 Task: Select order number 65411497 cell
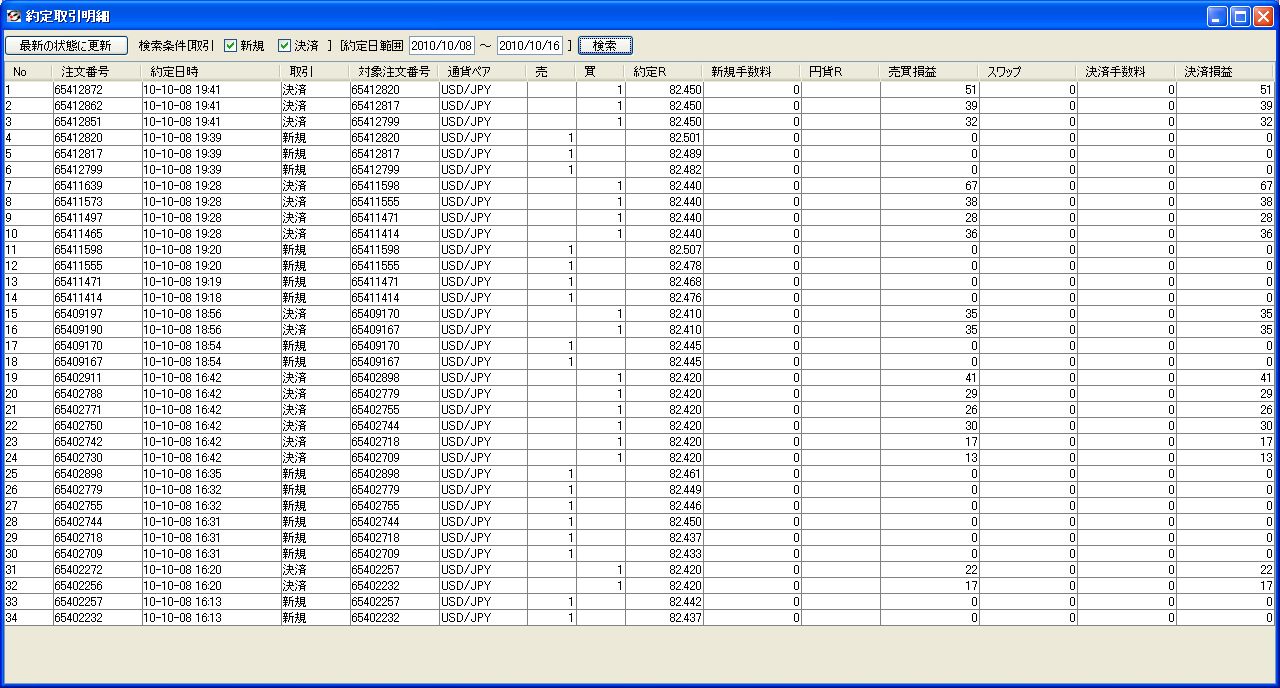(97, 218)
